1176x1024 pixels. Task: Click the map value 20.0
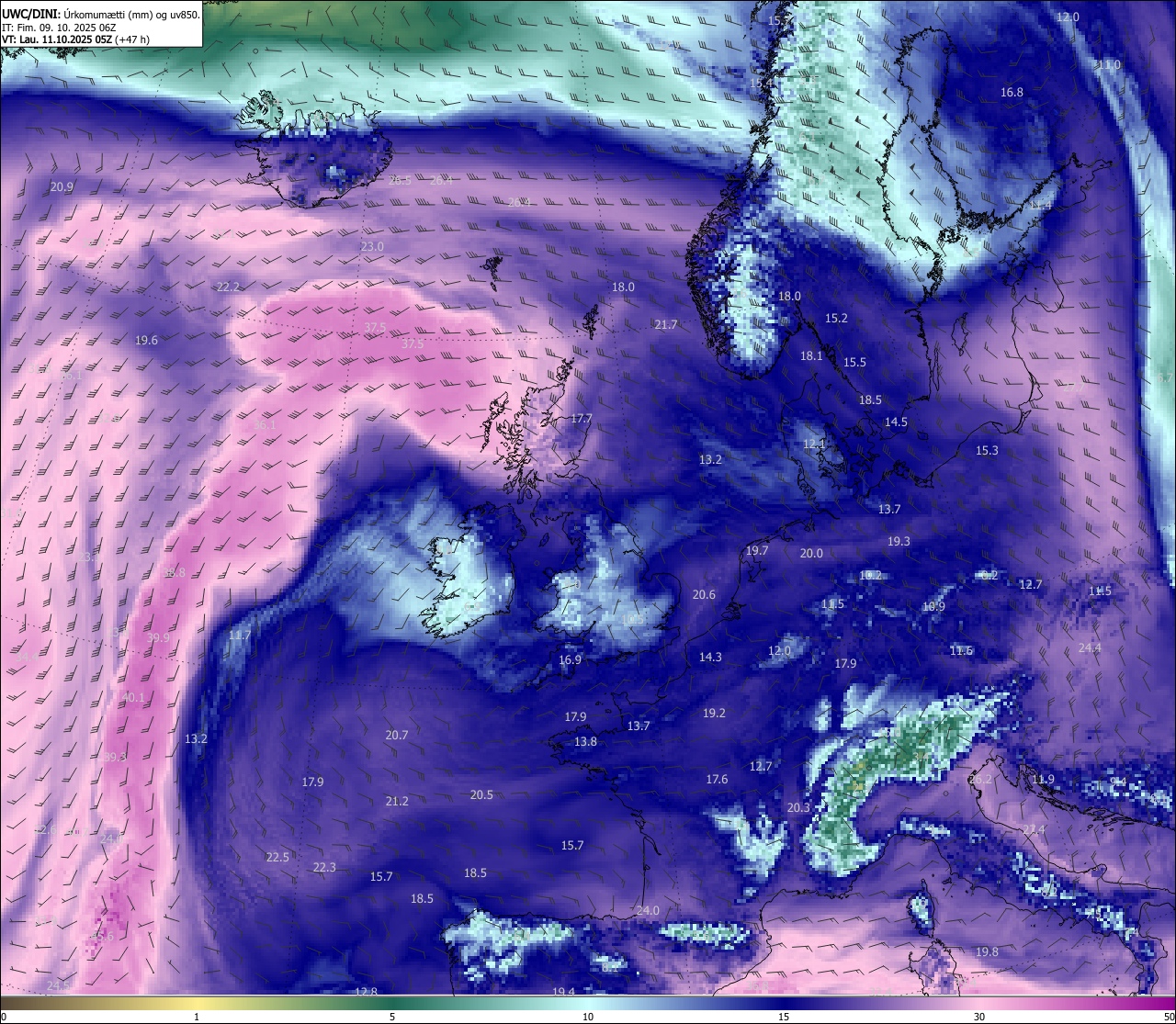click(x=811, y=554)
